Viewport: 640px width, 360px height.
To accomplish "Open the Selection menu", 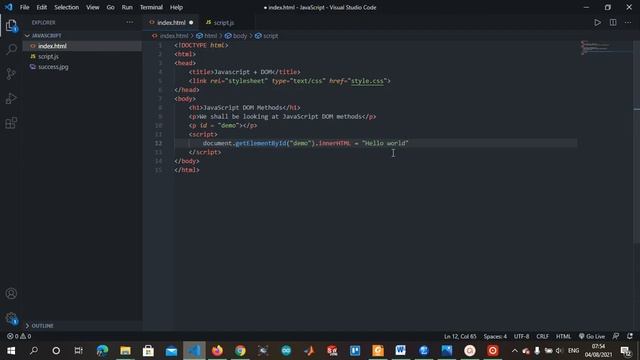I will click(x=67, y=7).
